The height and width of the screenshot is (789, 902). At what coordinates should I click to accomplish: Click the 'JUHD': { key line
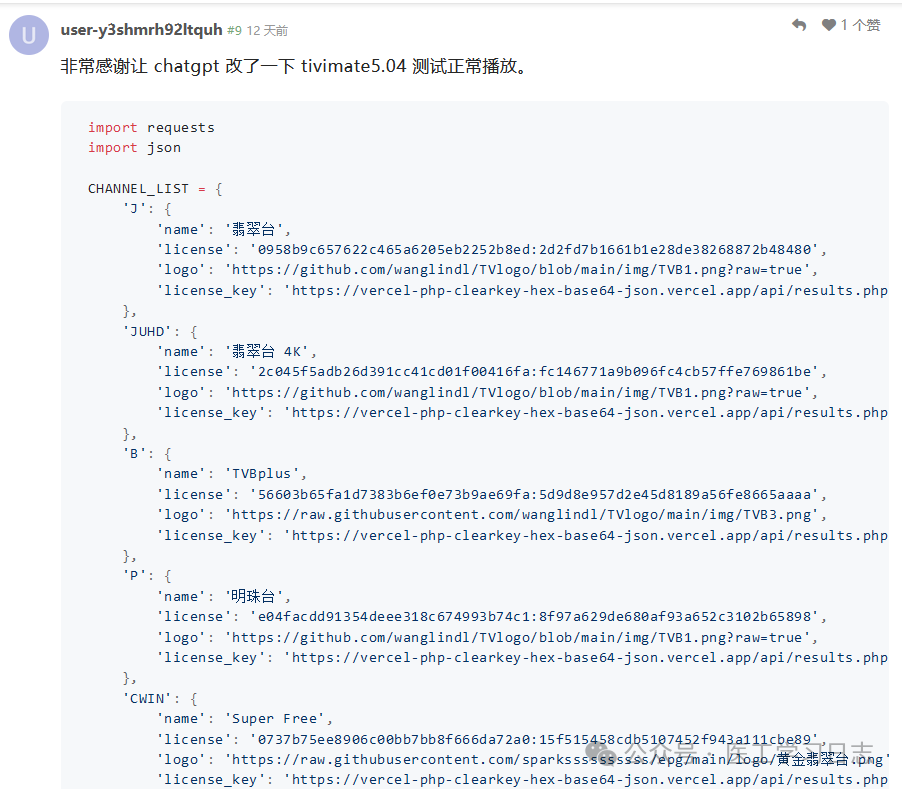tap(160, 332)
